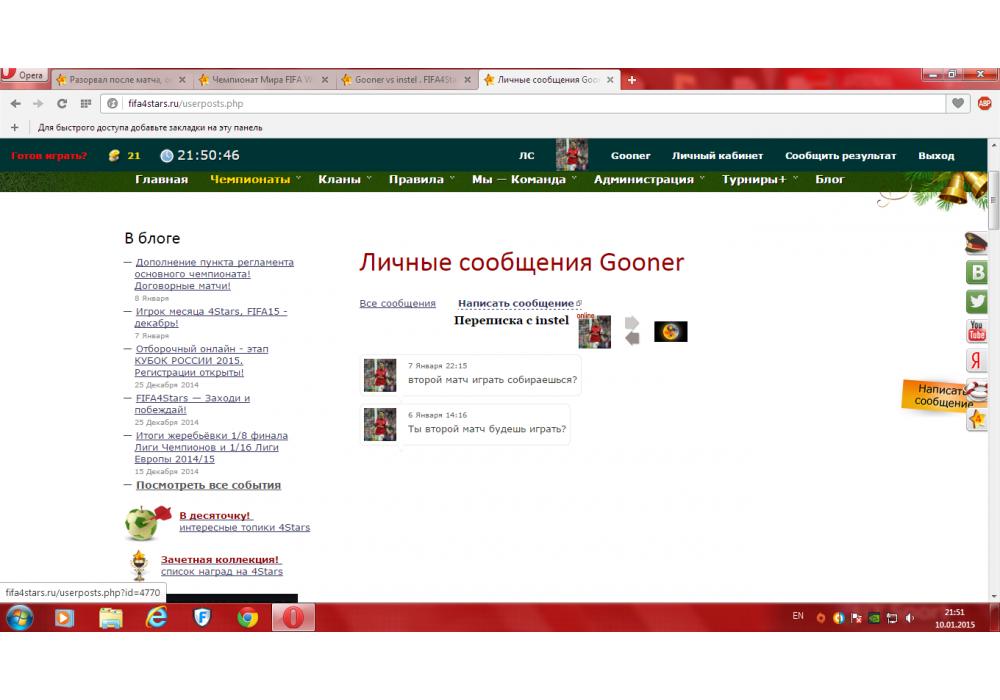Click instel's avatar thumbnail in conversation header

click(670, 331)
